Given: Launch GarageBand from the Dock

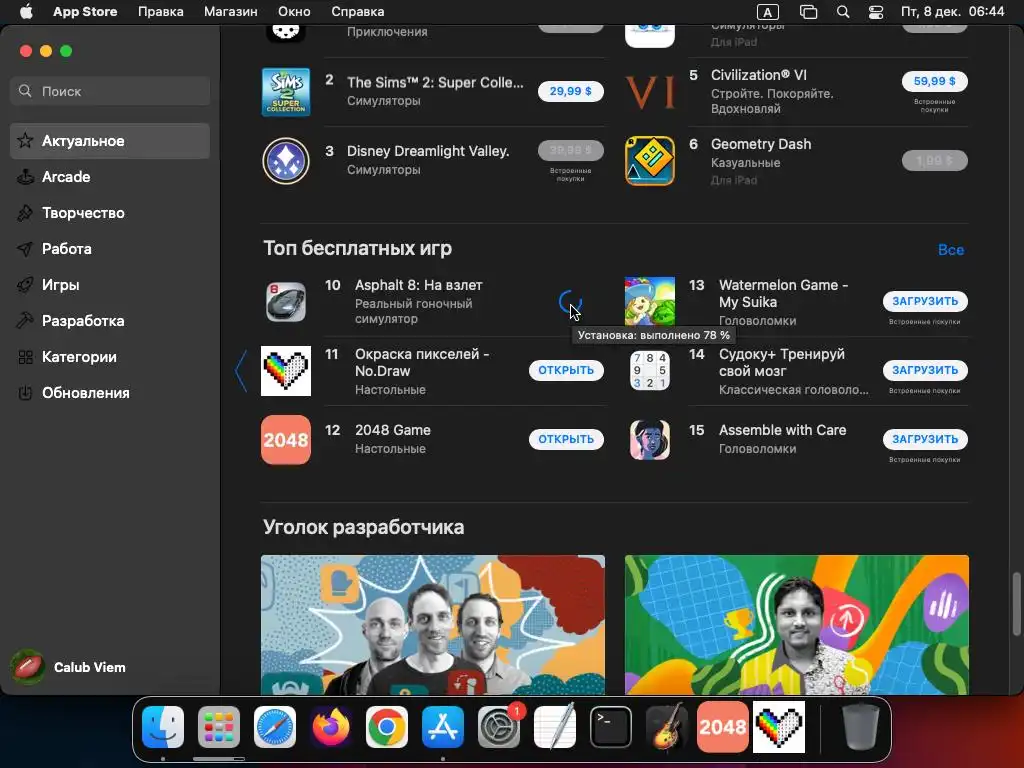Looking at the screenshot, I should (667, 727).
